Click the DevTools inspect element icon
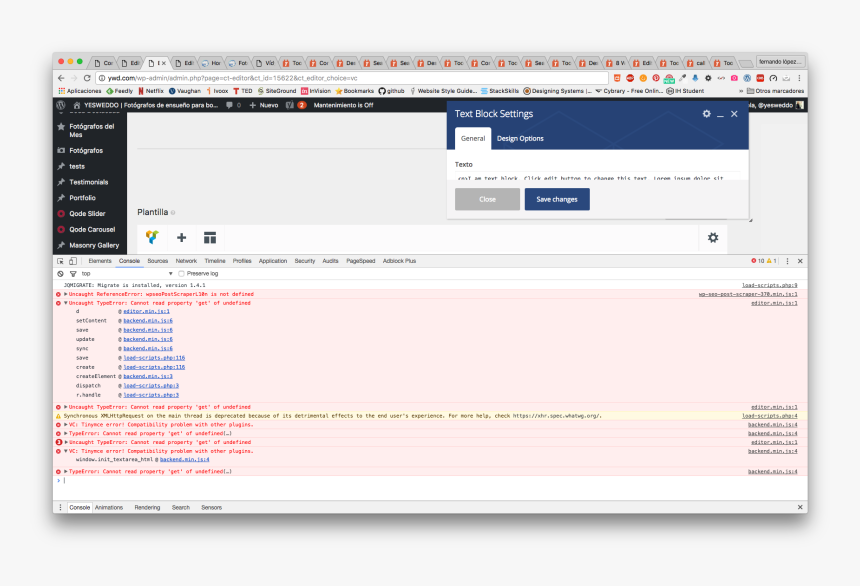 (60, 261)
